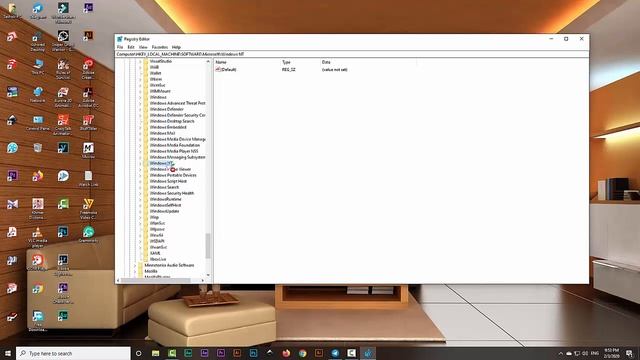Click the Network desktop icon
This screenshot has width=640, height=360.
pyautogui.click(x=38, y=95)
